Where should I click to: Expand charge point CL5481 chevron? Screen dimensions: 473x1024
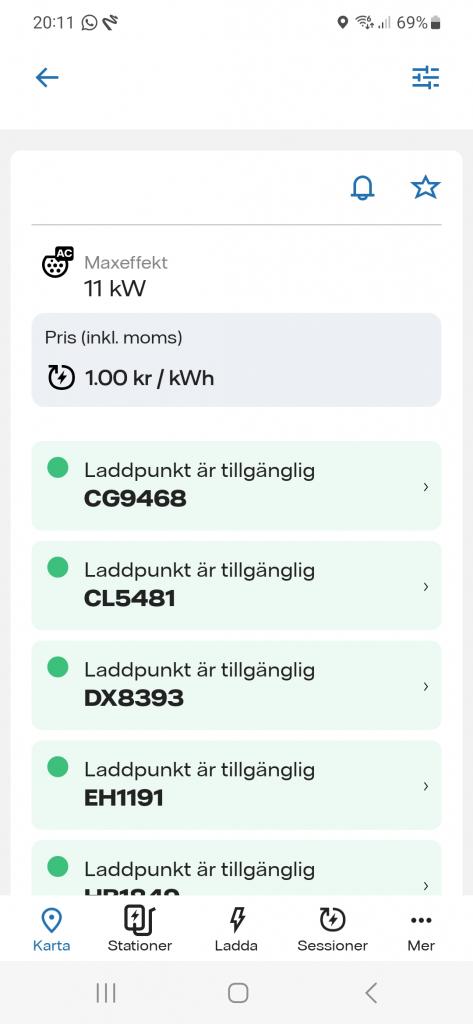(426, 586)
